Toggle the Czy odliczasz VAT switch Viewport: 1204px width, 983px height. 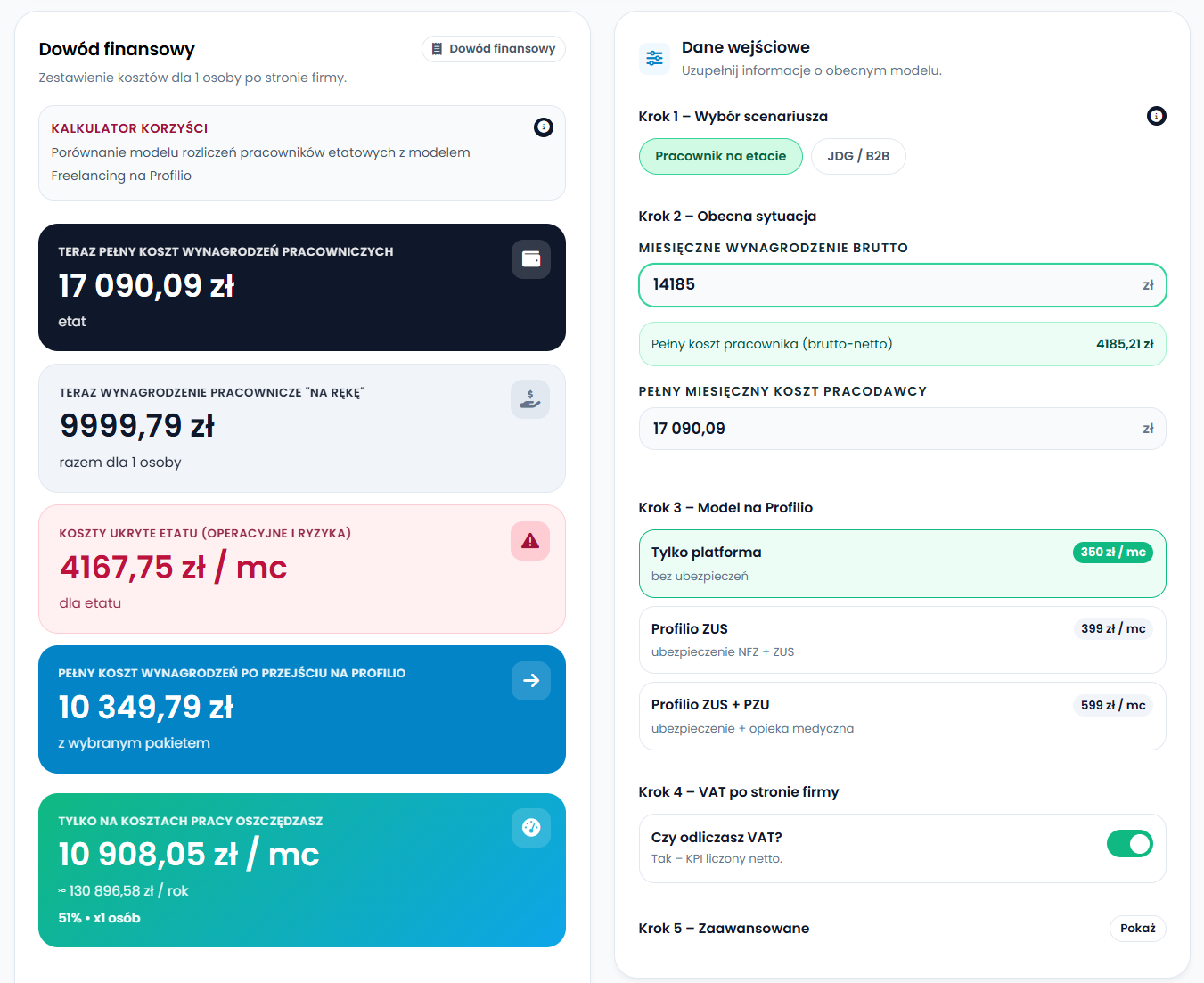pos(1129,843)
